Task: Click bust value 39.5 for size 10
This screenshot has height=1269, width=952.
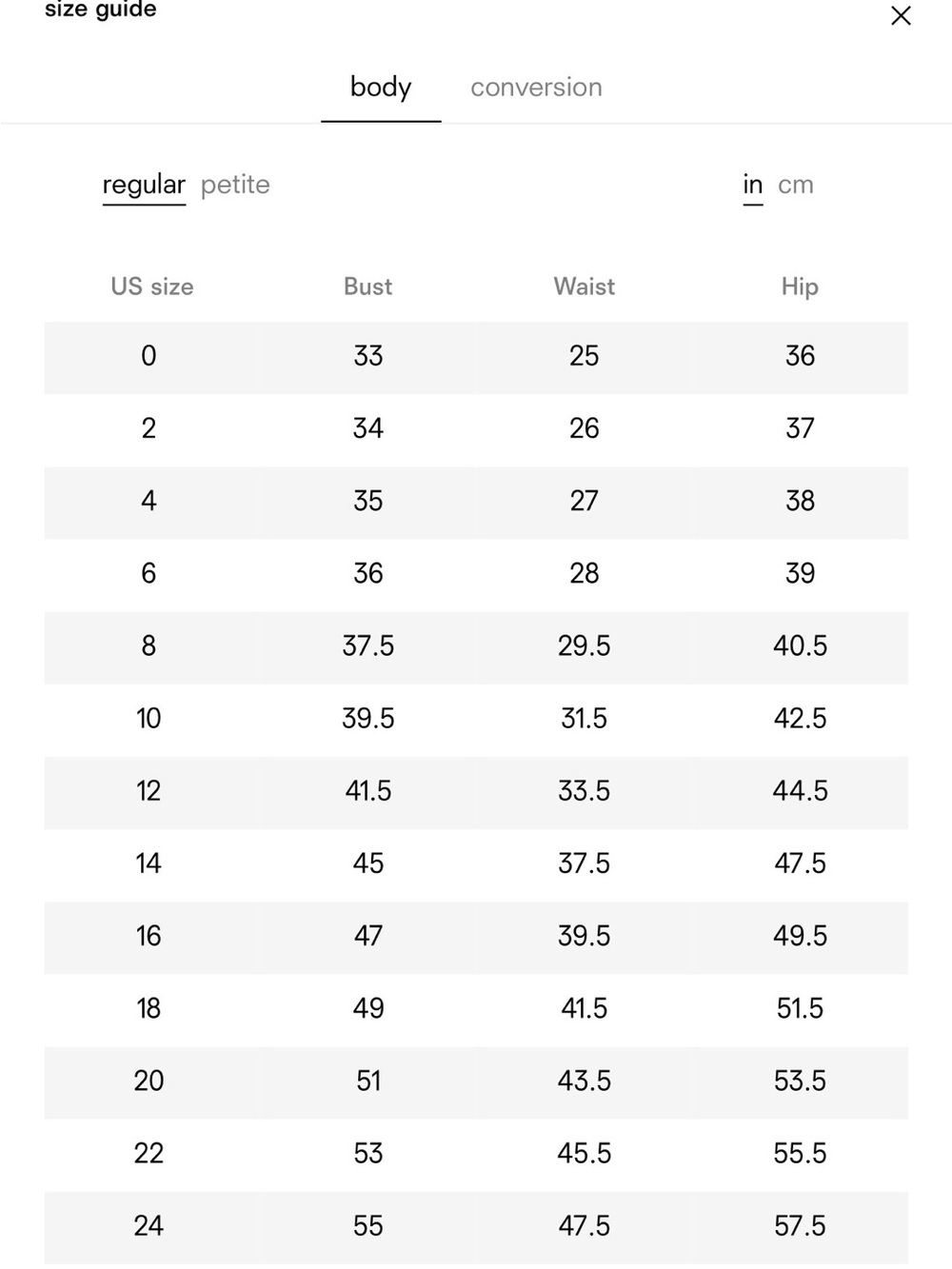Action: (368, 719)
